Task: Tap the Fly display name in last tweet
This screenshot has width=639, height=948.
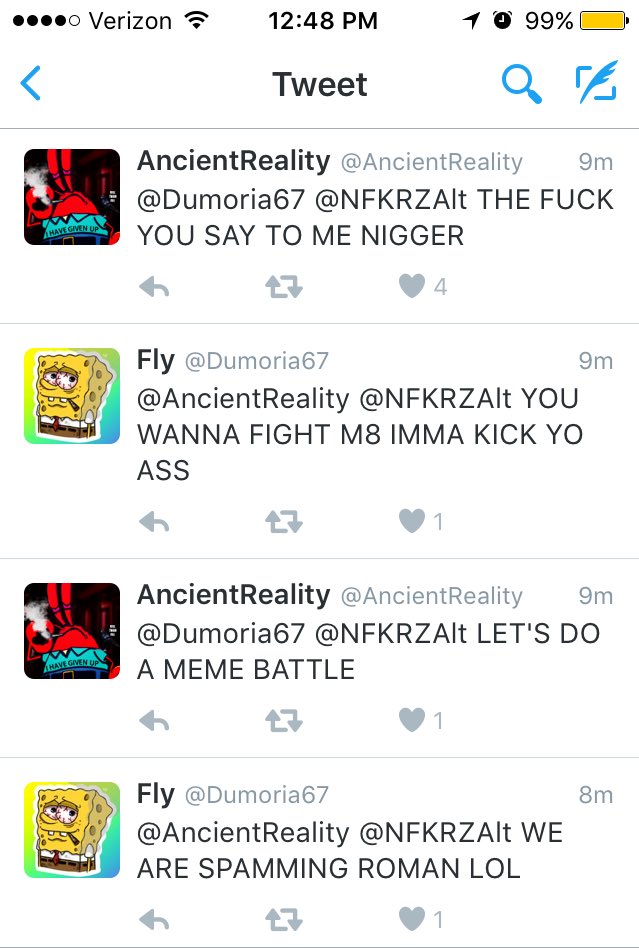Action: click(x=156, y=794)
